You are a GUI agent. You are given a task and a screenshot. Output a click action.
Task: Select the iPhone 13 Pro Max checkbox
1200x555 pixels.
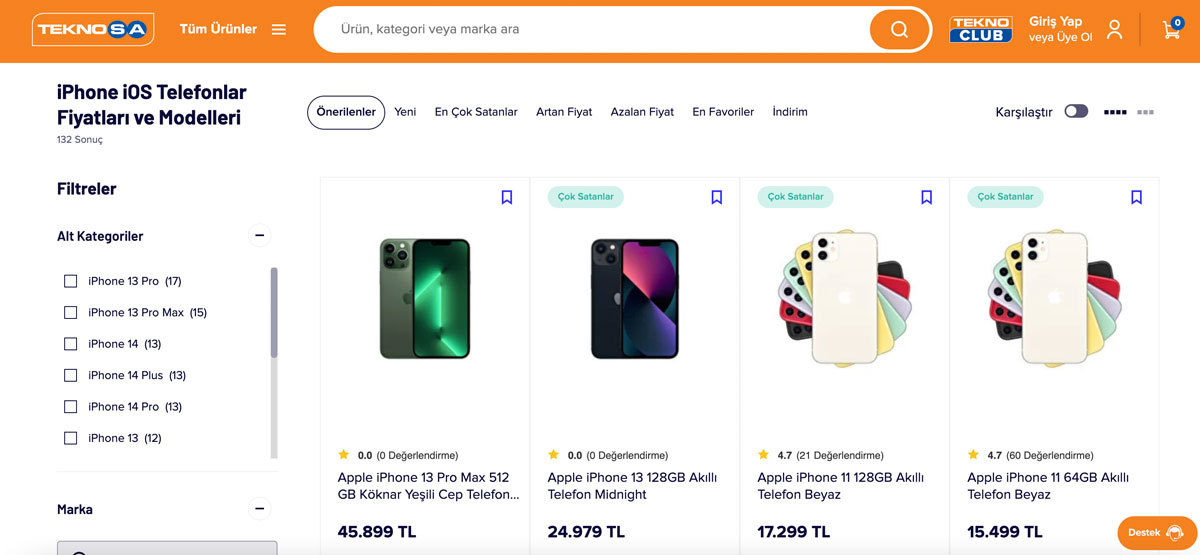[x=71, y=312]
